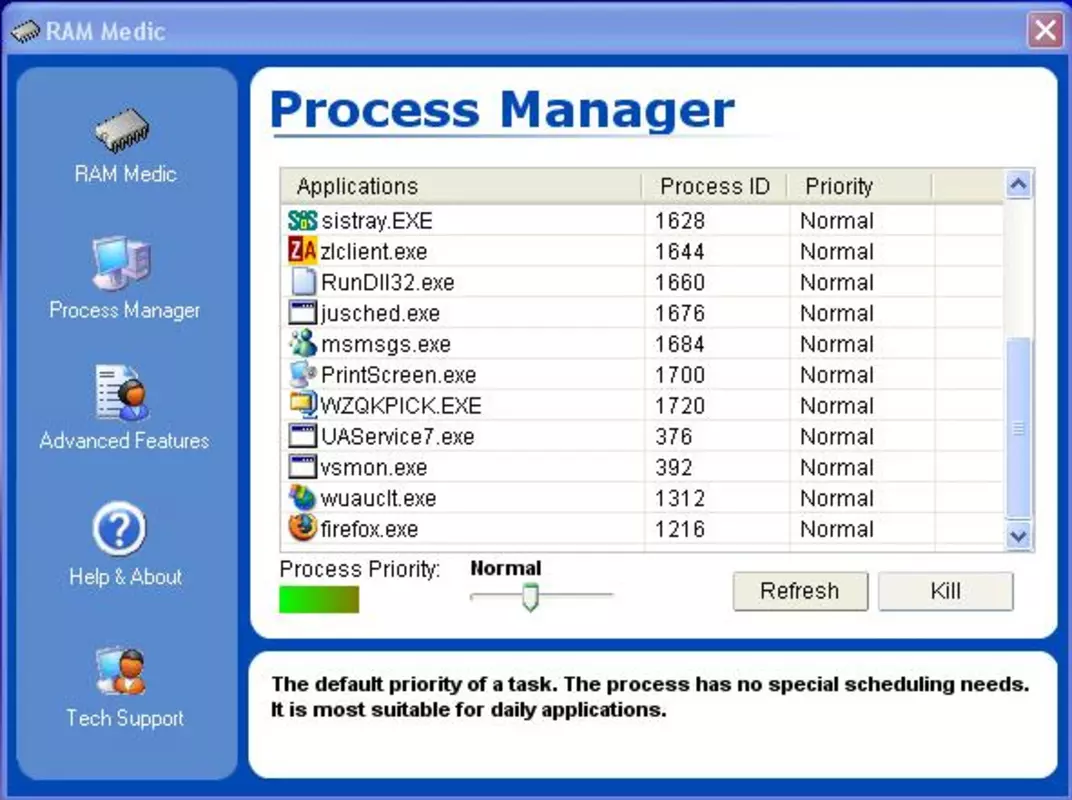The image size is (1072, 800).
Task: Select the RunDll32.exe process name
Action: (388, 282)
